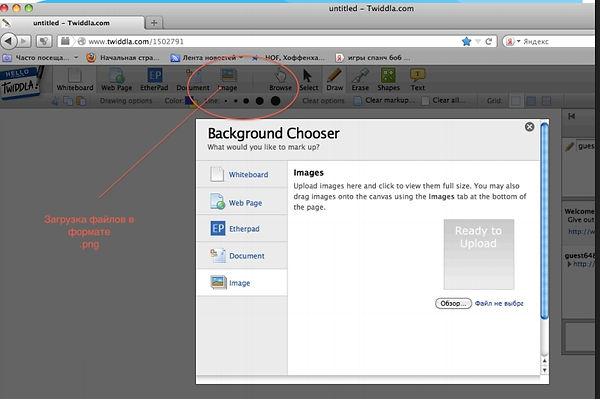The height and width of the screenshot is (399, 600).
Task: Click the copy icon in the drawing options row
Action: coord(68,101)
